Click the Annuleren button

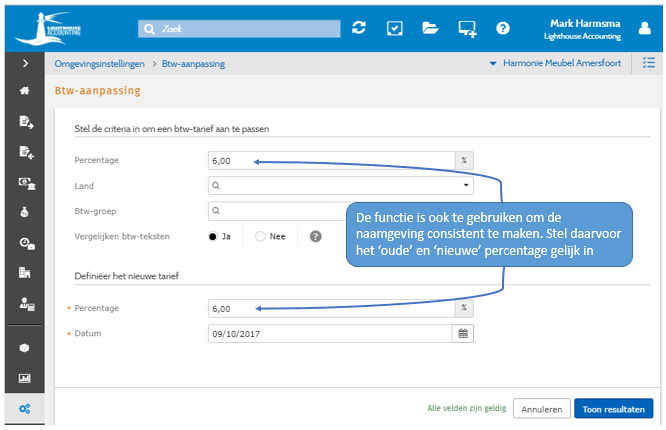click(541, 408)
